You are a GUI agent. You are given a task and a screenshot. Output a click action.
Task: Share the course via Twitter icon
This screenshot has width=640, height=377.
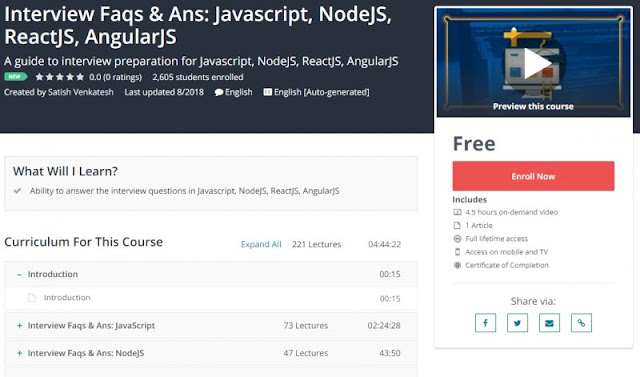point(517,323)
